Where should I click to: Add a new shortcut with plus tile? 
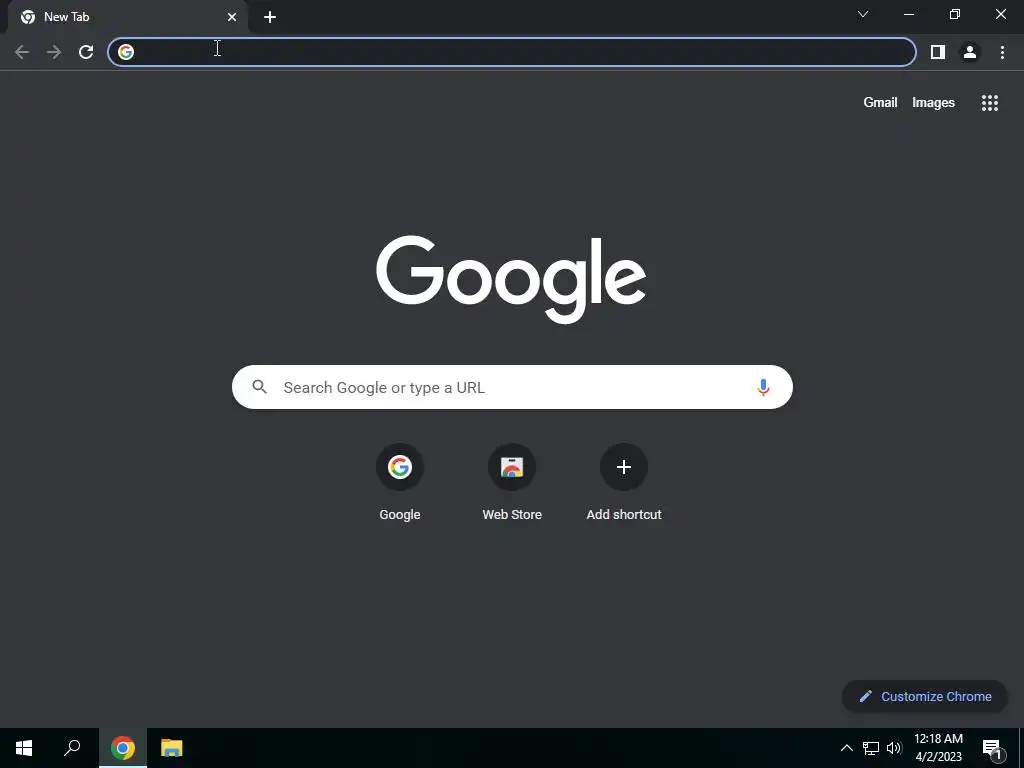(x=624, y=483)
